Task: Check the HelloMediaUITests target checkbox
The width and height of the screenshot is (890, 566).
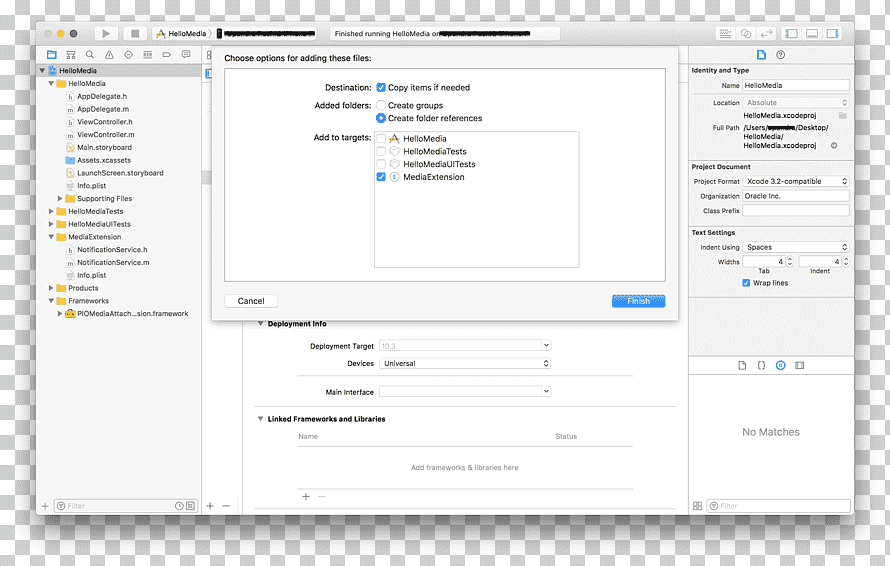Action: pyautogui.click(x=381, y=164)
